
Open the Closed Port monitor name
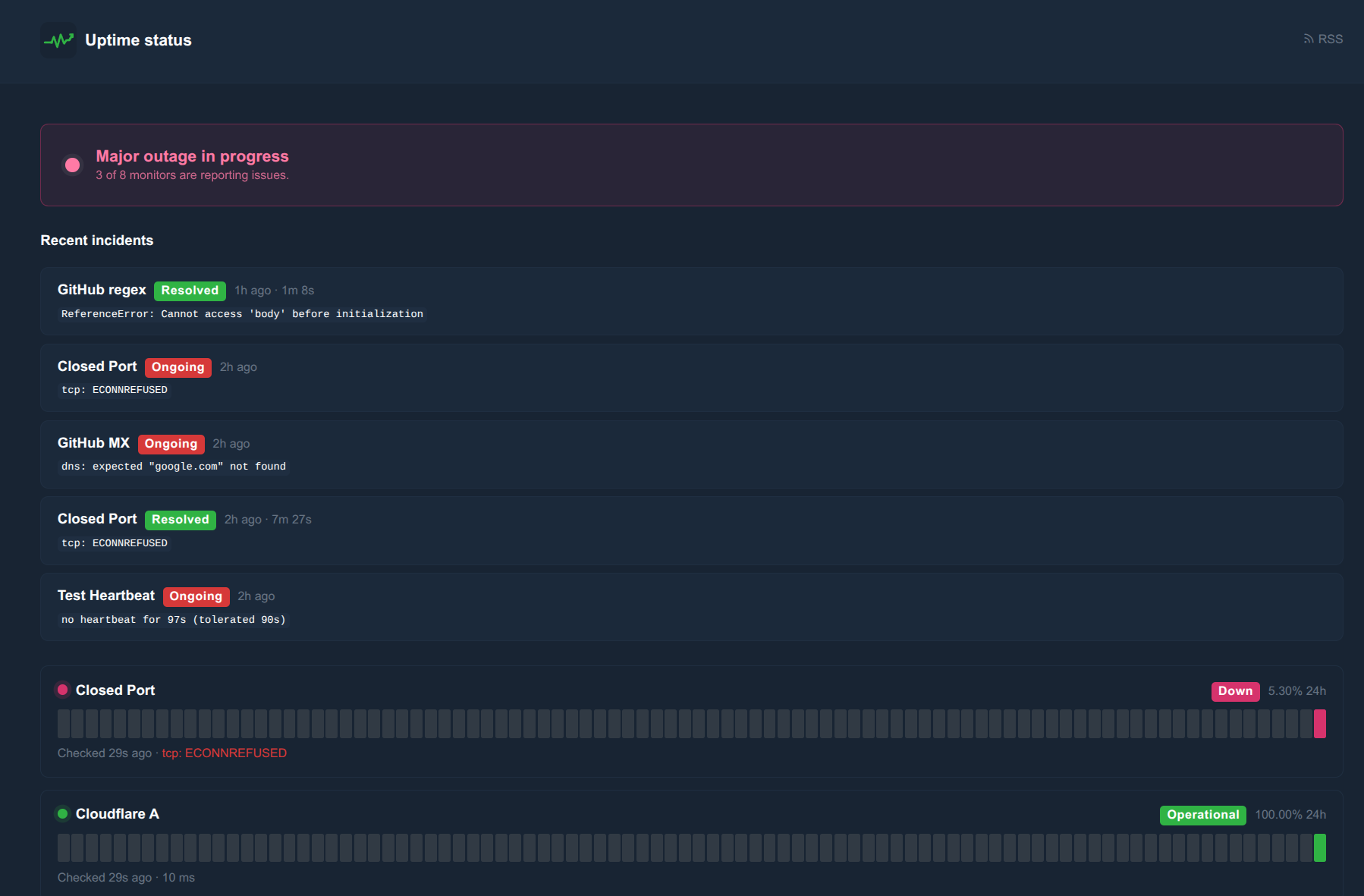coord(115,690)
